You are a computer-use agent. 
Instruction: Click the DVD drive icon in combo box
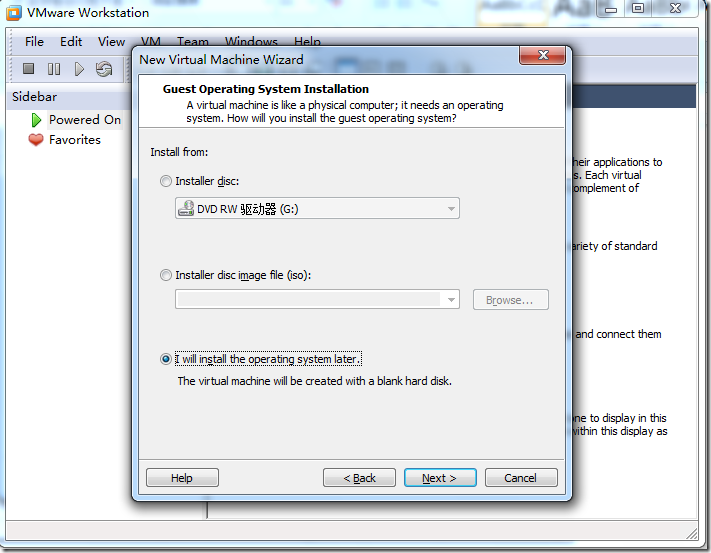click(x=186, y=209)
